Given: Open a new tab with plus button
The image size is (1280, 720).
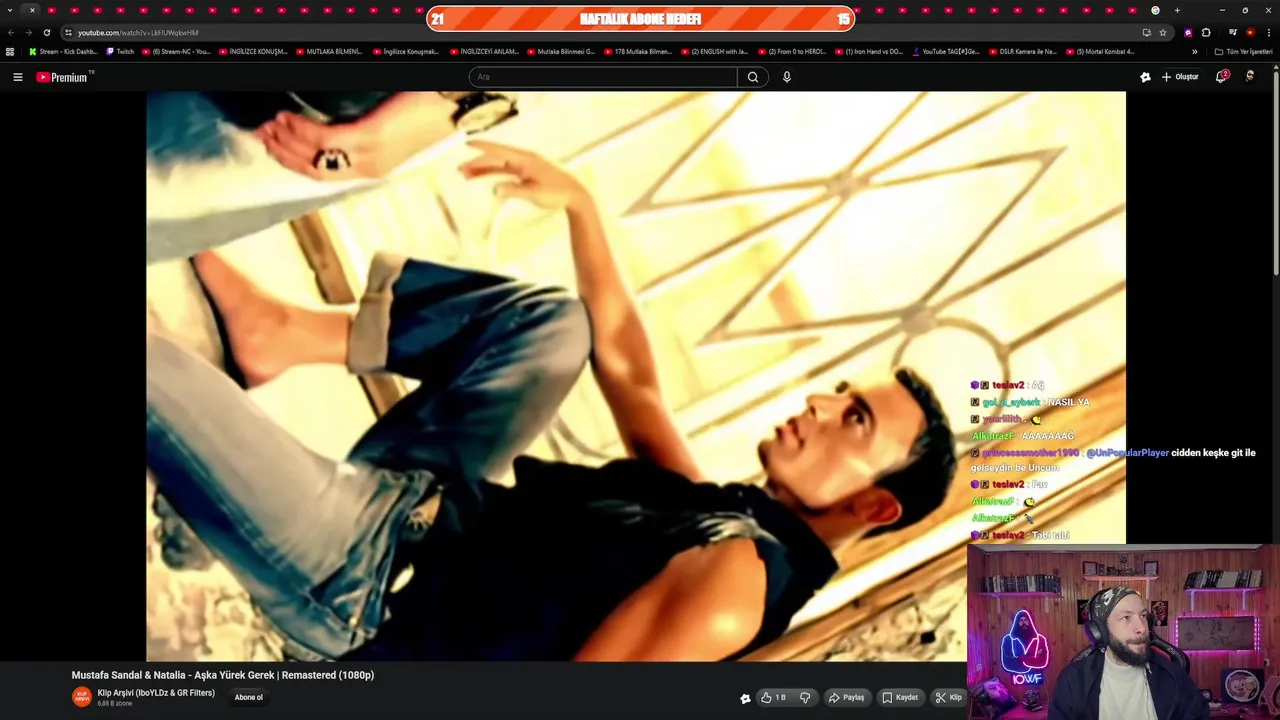Looking at the screenshot, I should coord(1177,10).
